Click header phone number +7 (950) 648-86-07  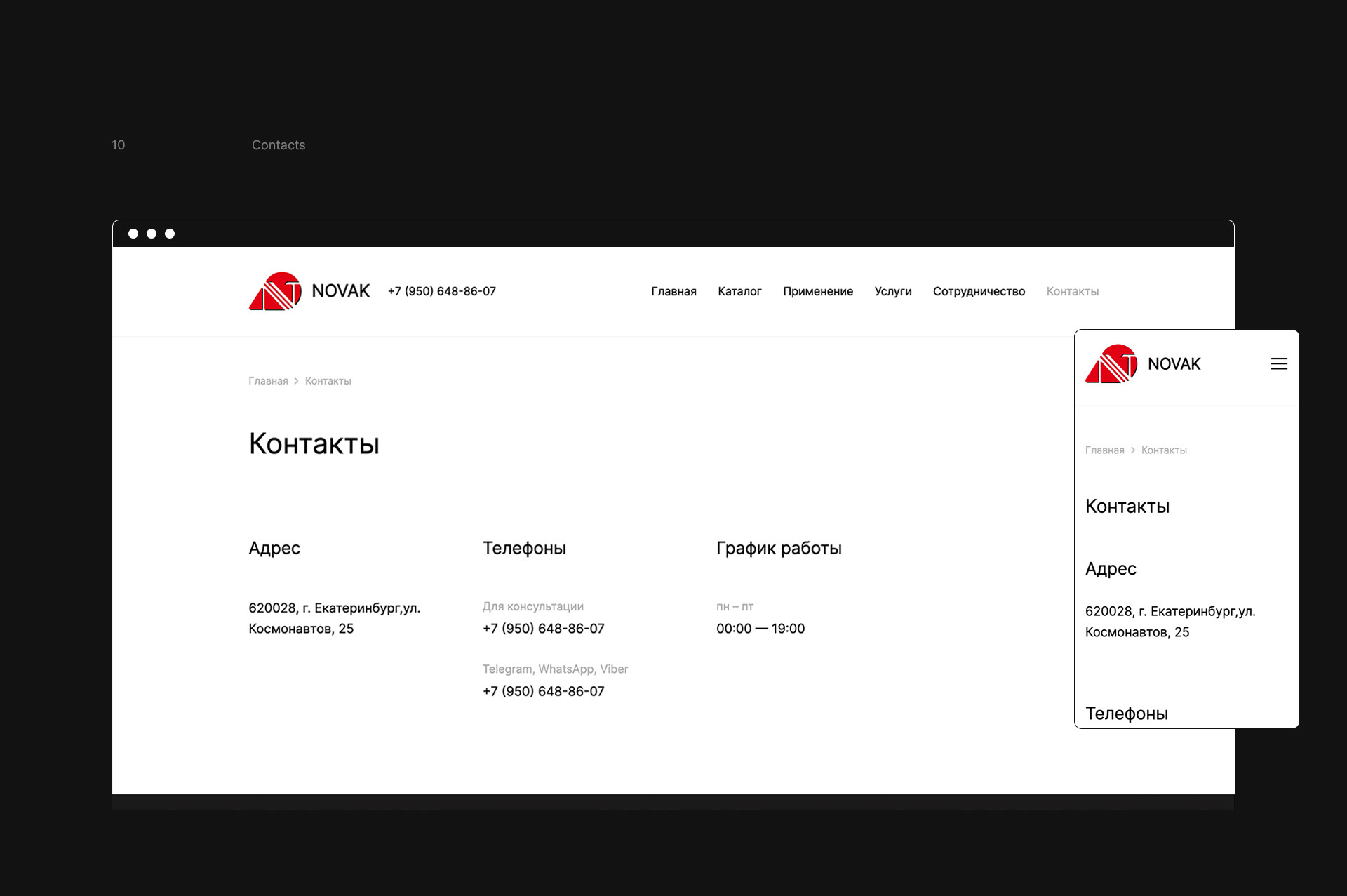(x=441, y=291)
